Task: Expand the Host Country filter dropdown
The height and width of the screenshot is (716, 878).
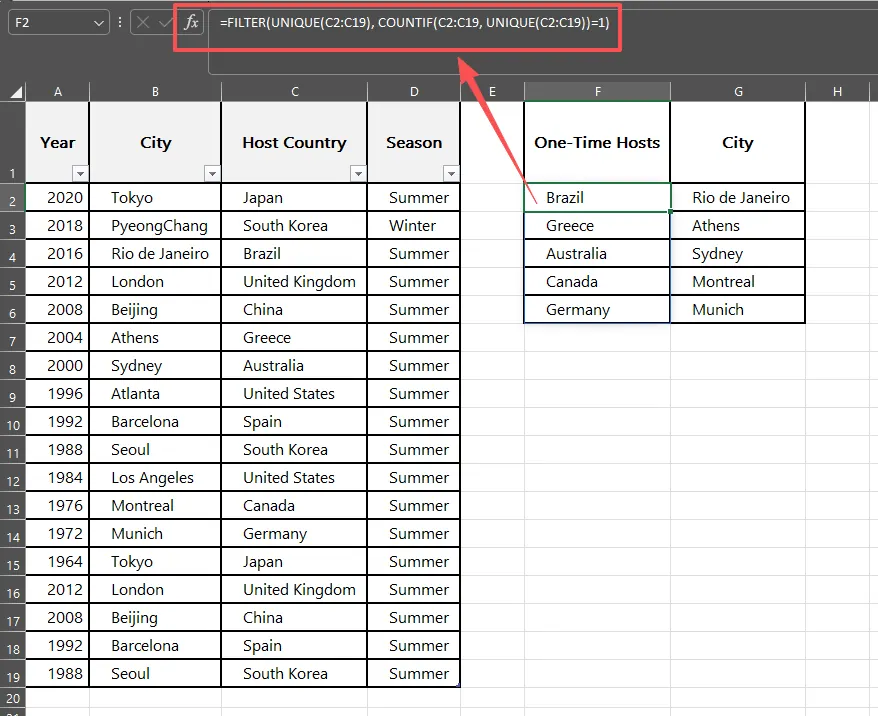Action: 358,173
